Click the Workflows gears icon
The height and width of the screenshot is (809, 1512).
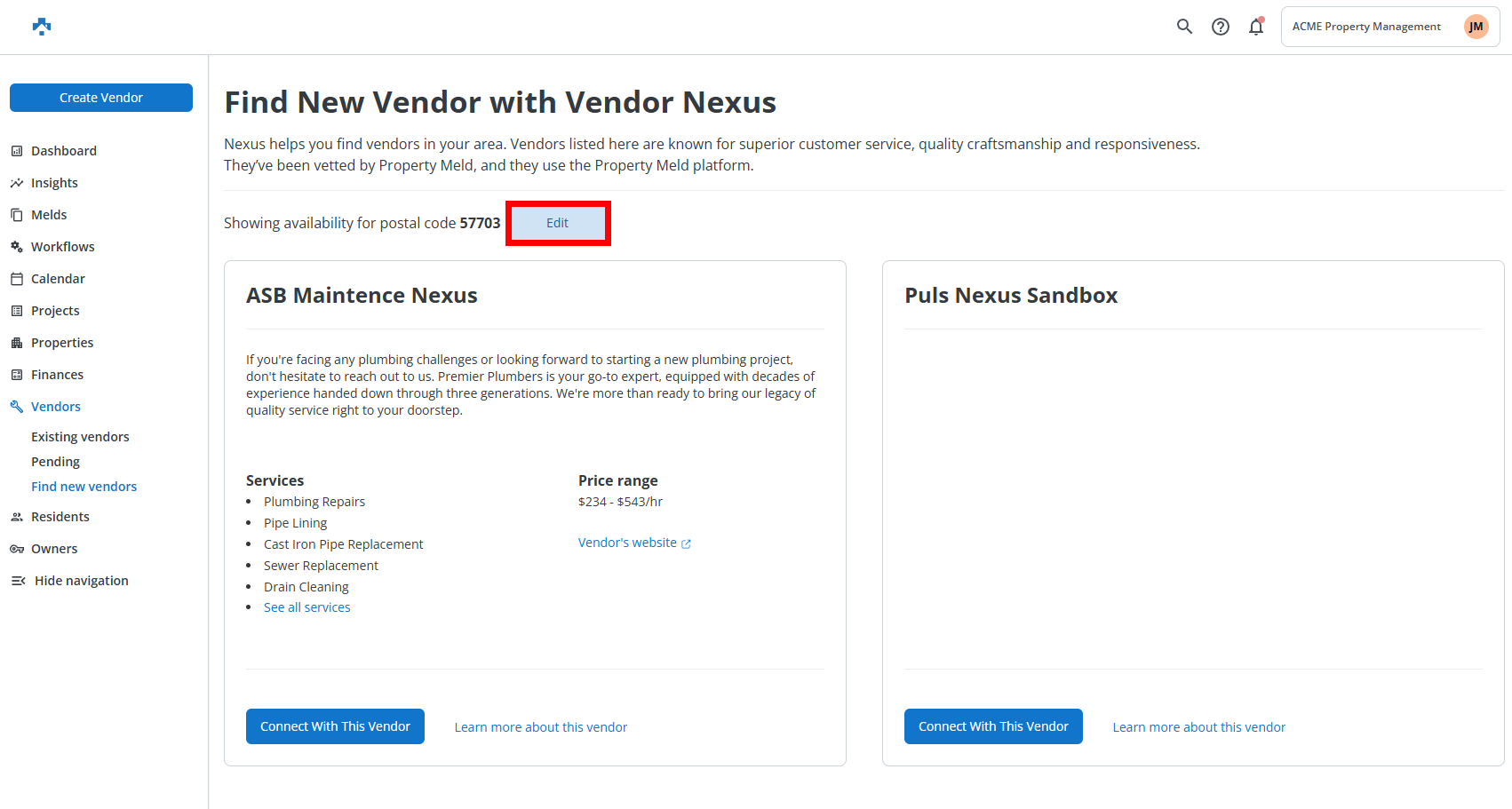pyautogui.click(x=17, y=247)
